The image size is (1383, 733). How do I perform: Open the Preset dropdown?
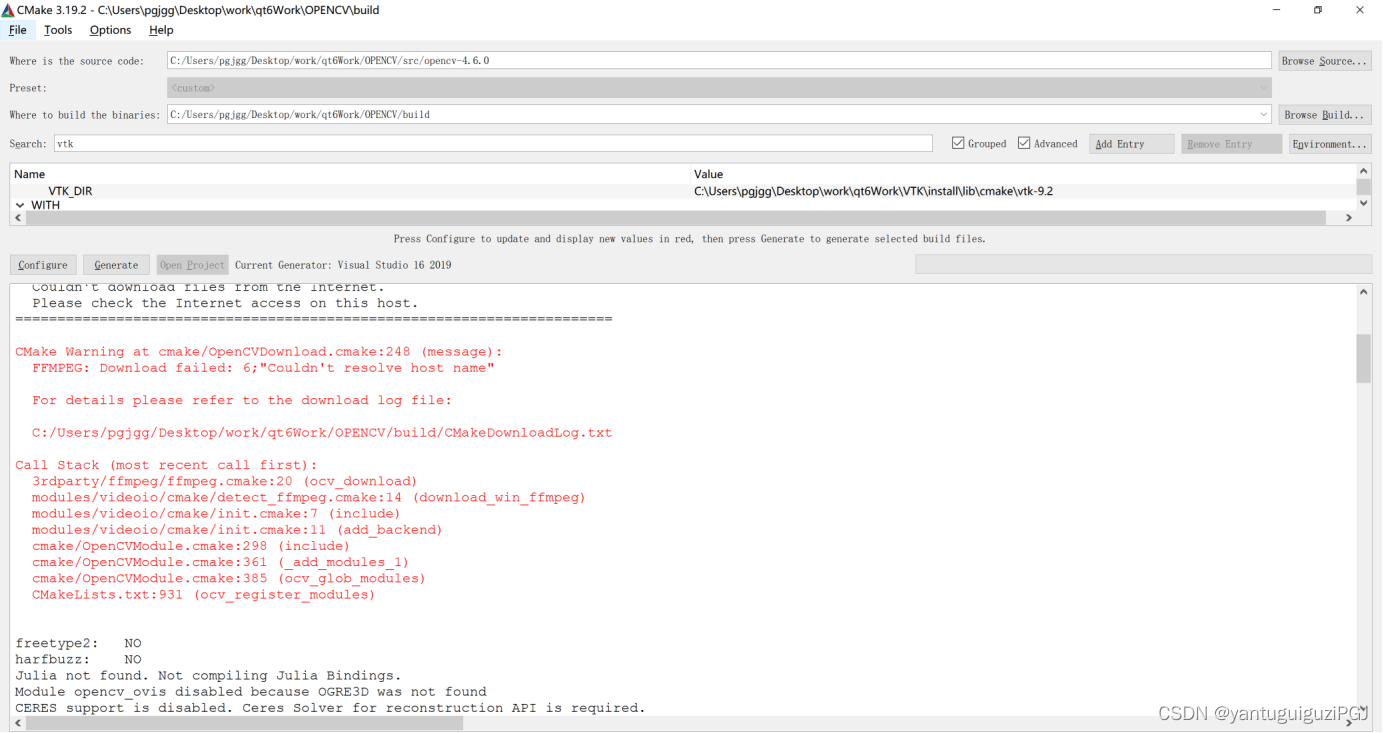click(1263, 87)
